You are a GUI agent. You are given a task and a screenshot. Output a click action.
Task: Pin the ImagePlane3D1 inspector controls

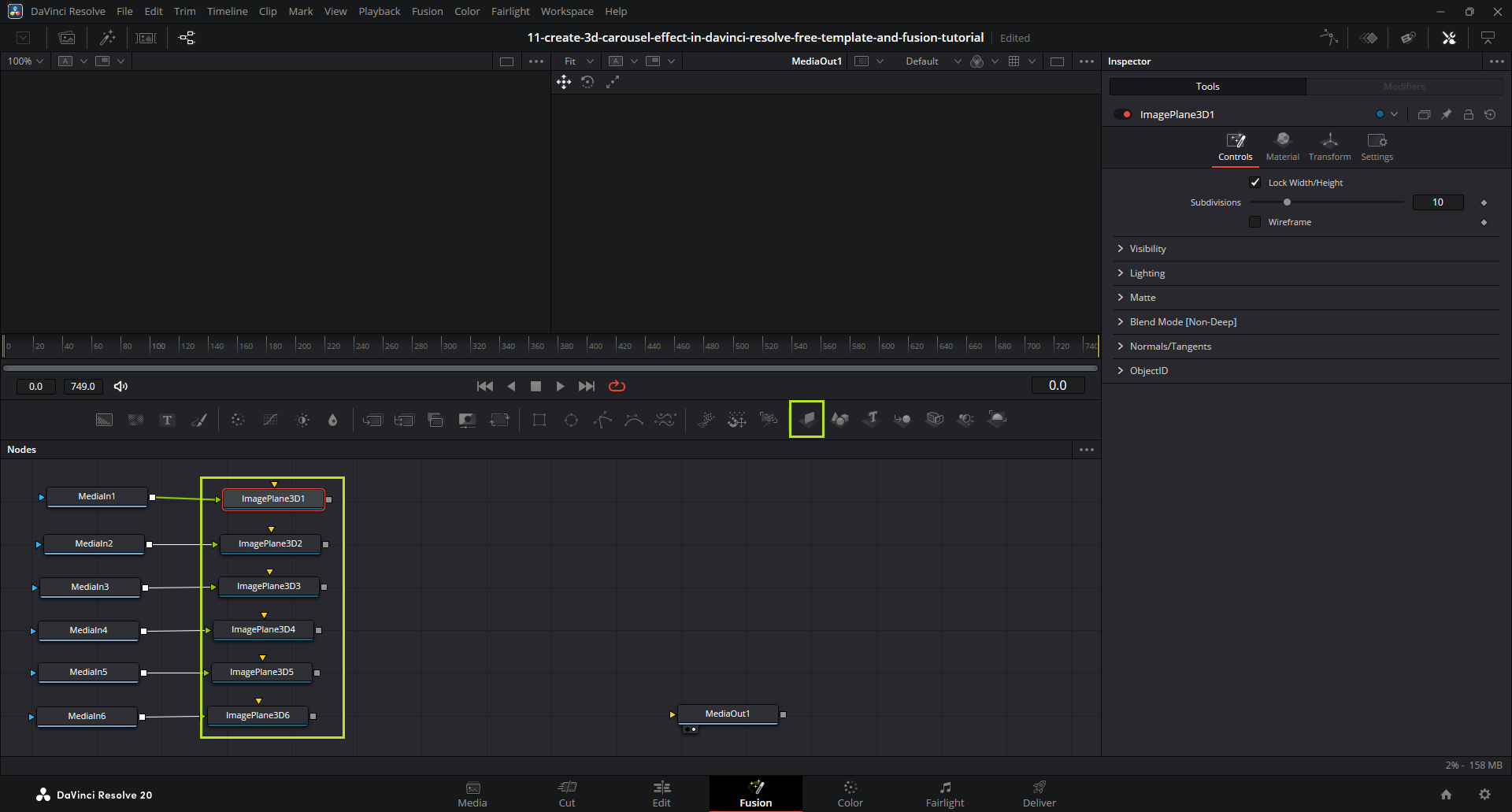click(x=1446, y=115)
